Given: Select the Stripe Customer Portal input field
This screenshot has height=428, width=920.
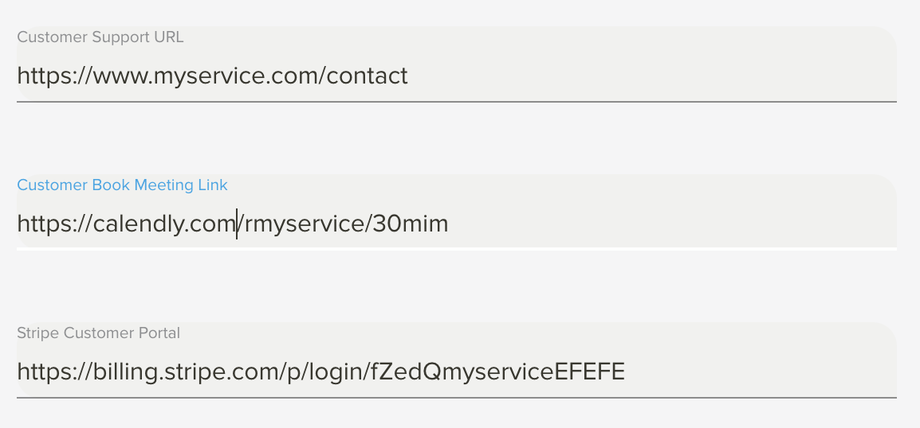Looking at the screenshot, I should pos(456,372).
